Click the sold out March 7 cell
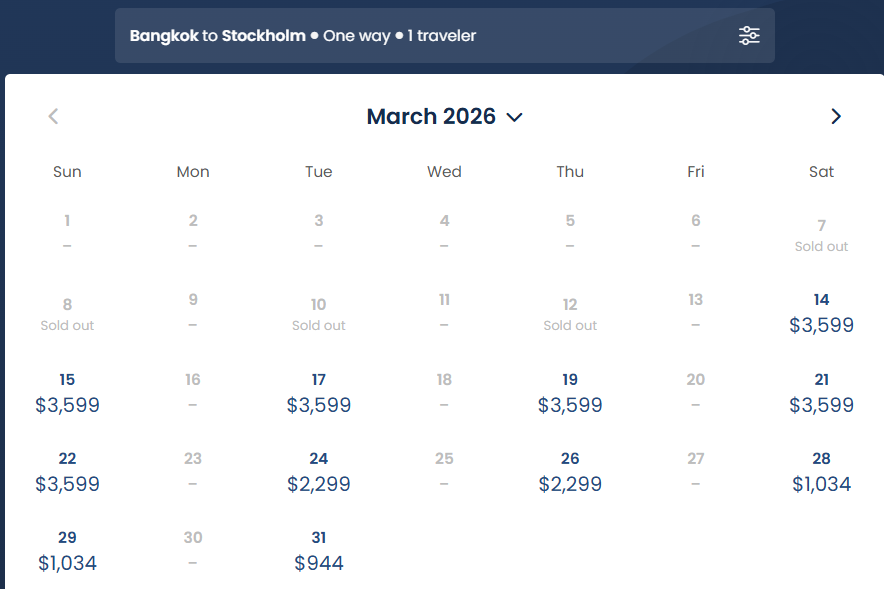This screenshot has height=589, width=884. [821, 234]
